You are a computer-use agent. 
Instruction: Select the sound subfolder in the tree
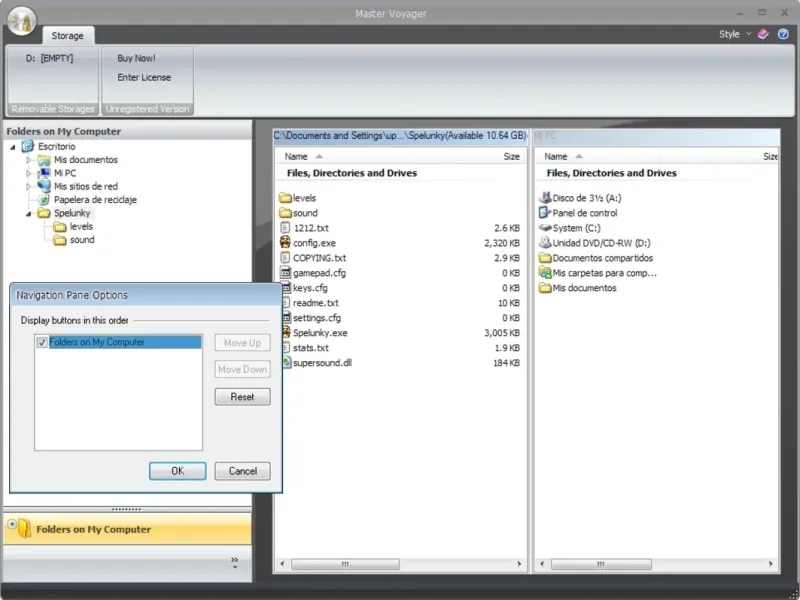click(74, 240)
